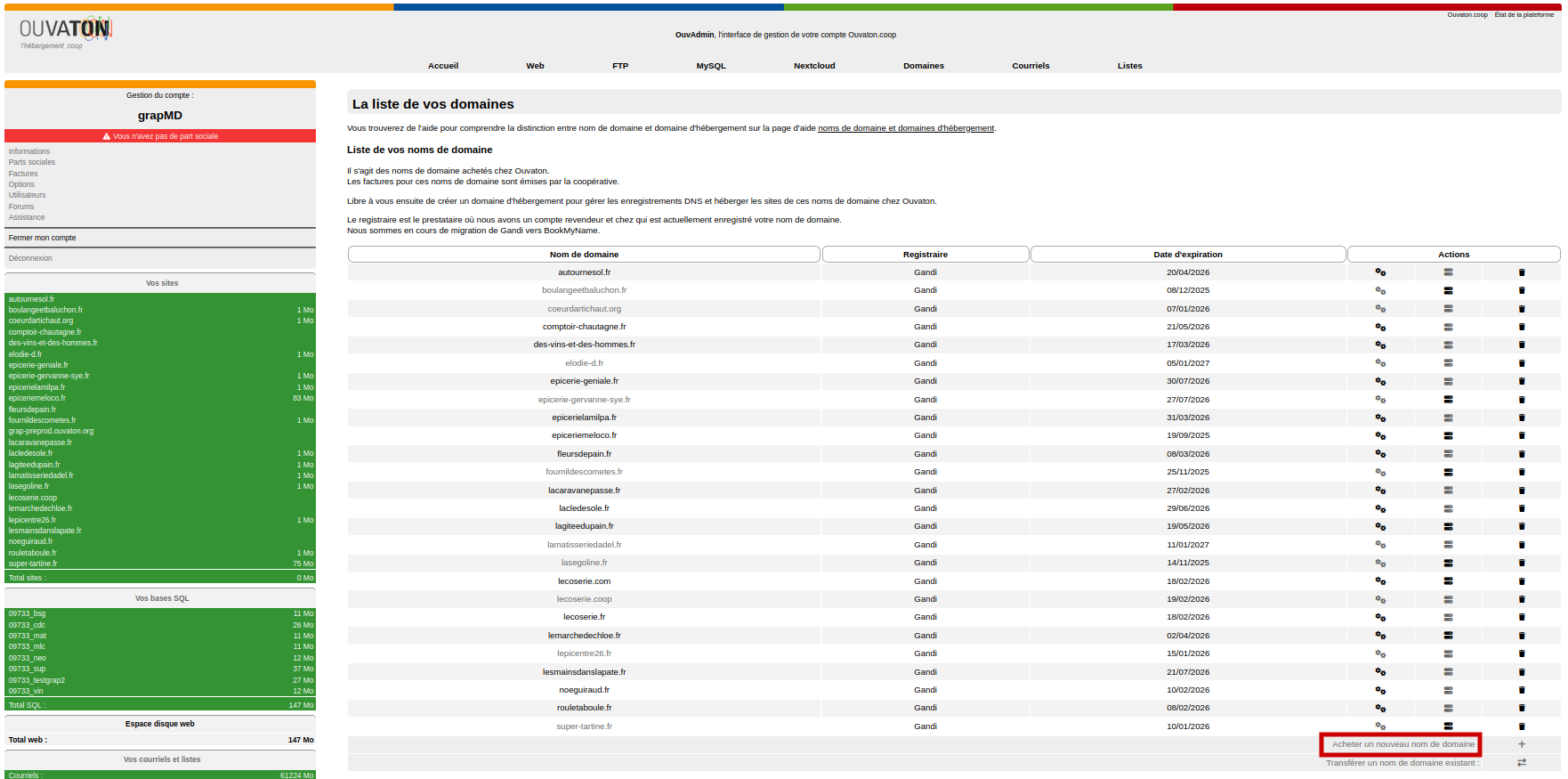Click the 'Fermer mon compte' link
Screen dimensions: 1568x779
pyautogui.click(x=42, y=238)
